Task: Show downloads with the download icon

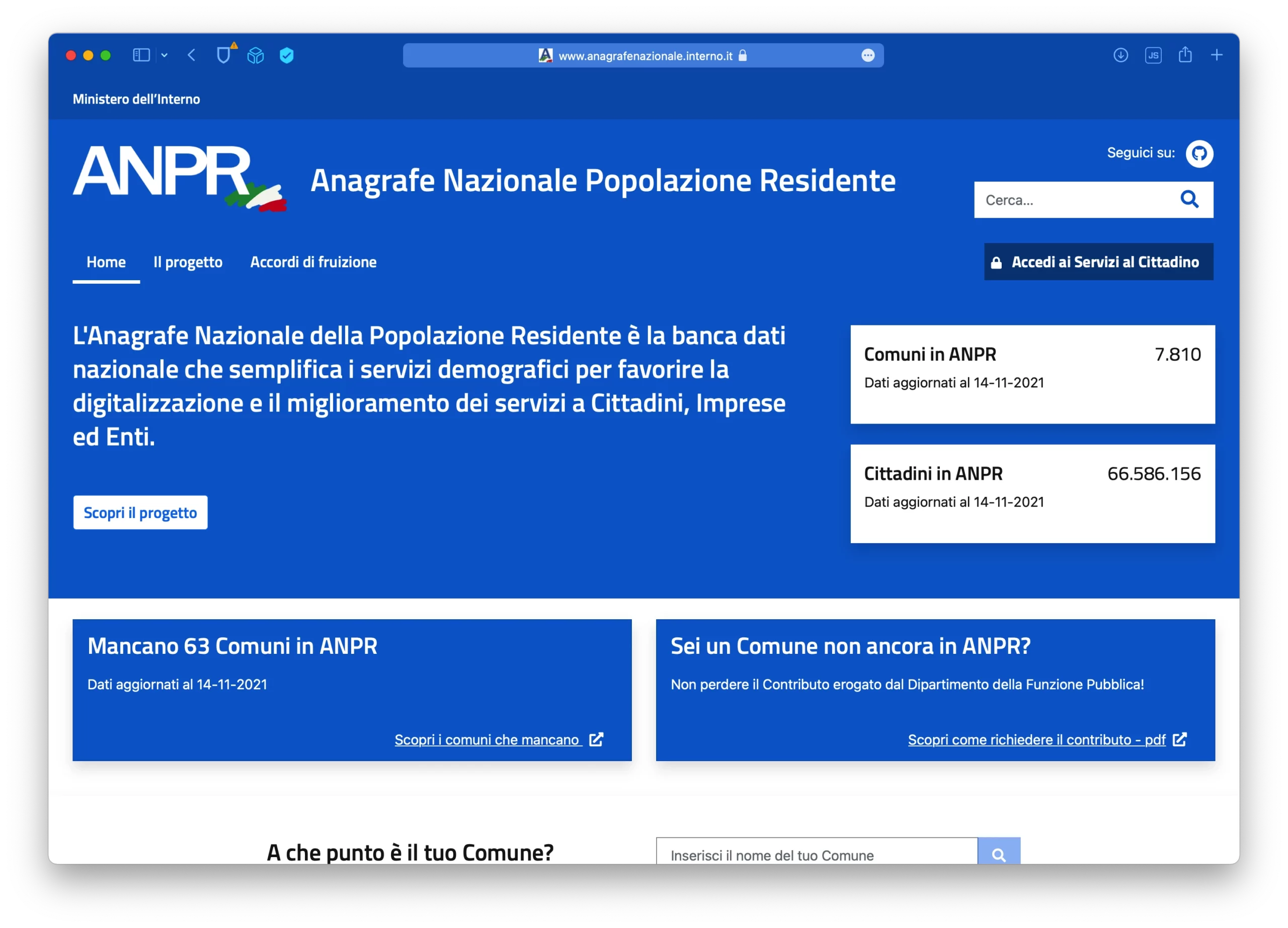Action: tap(1120, 55)
